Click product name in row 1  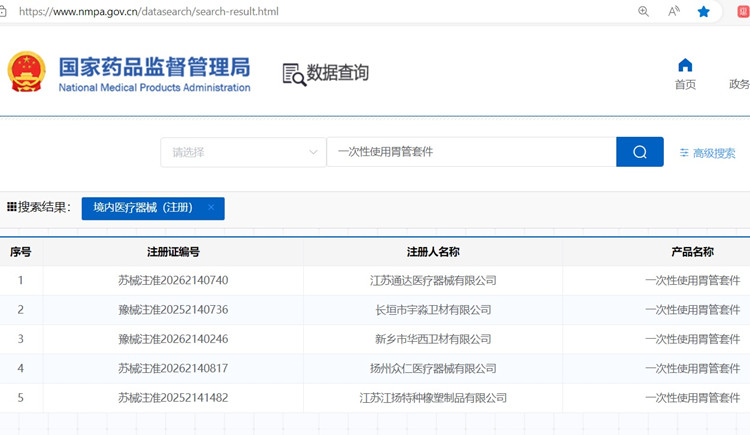click(692, 280)
